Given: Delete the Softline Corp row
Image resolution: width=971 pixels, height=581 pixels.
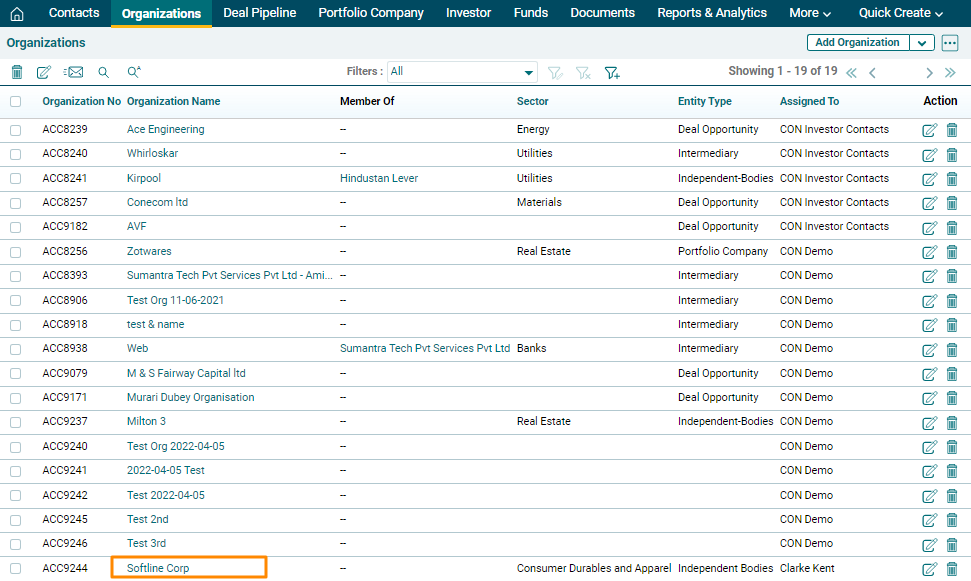Looking at the screenshot, I should [x=952, y=569].
